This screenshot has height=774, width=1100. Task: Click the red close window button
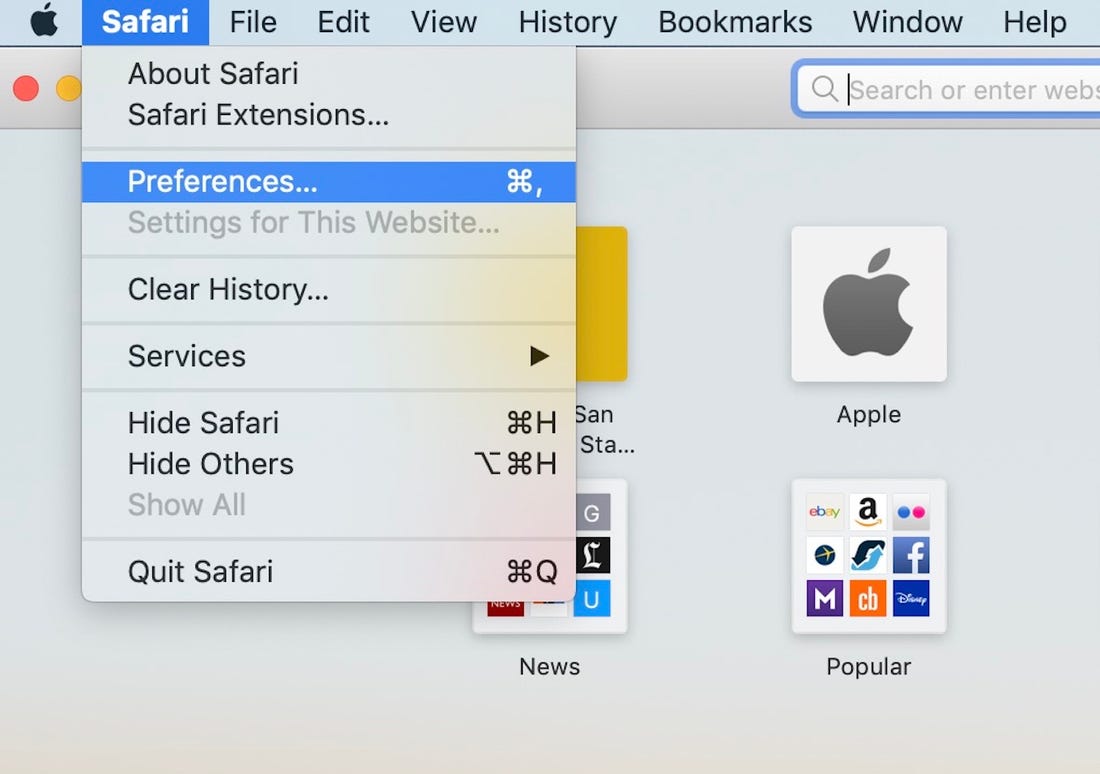[x=26, y=89]
